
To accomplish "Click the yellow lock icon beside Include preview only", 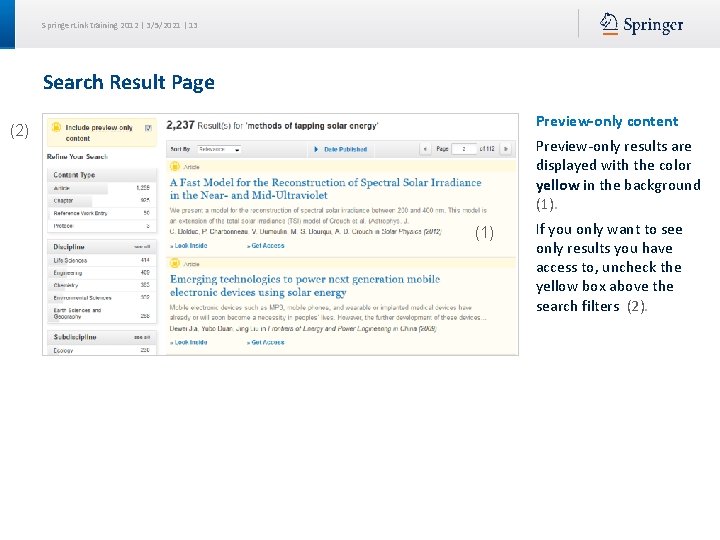I will (56, 127).
